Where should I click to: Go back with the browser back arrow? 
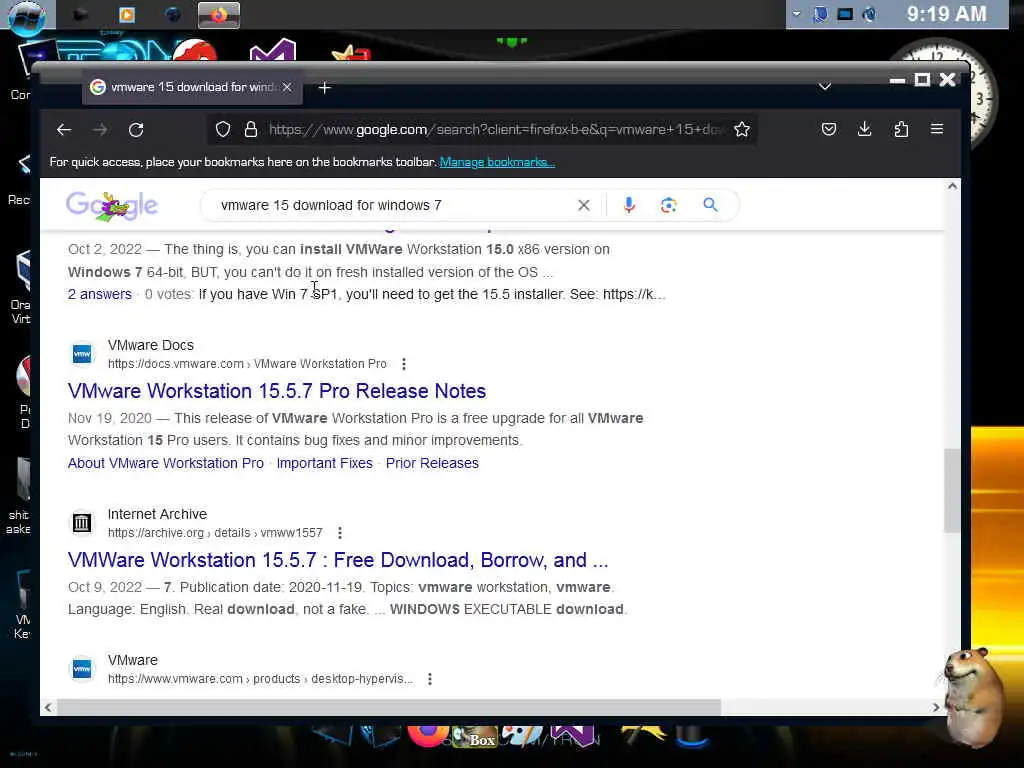[x=63, y=129]
